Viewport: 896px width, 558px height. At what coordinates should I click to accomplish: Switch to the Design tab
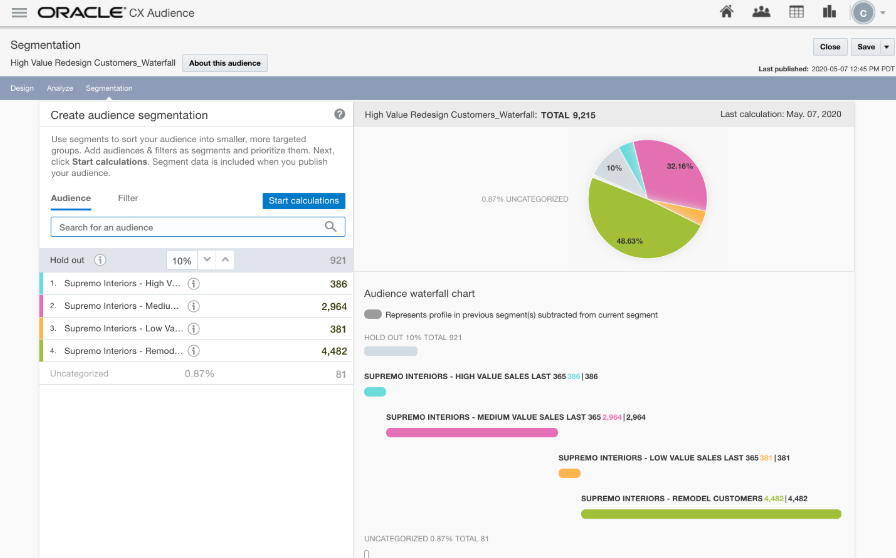pos(22,88)
